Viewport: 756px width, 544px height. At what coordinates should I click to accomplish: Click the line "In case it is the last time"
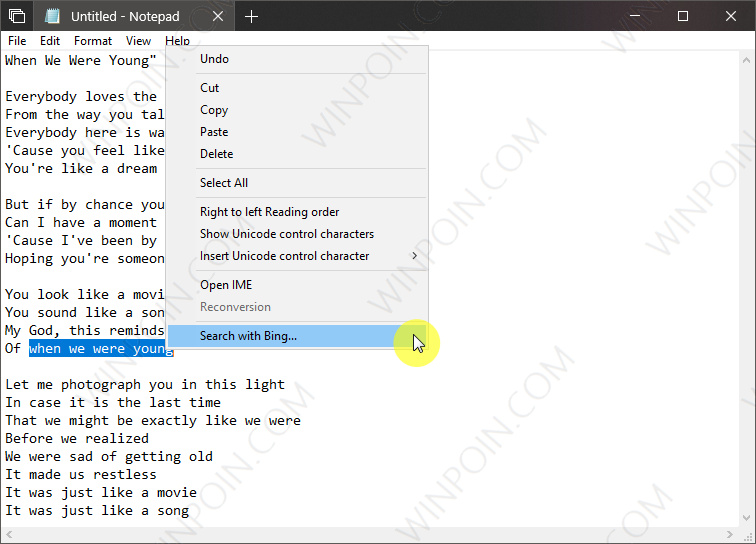click(113, 402)
